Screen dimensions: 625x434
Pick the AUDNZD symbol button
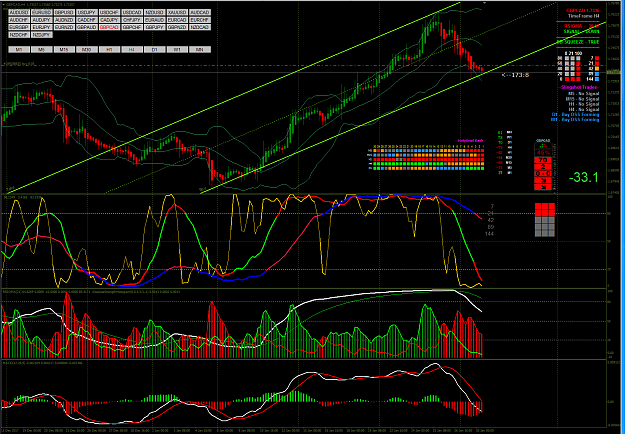[x=65, y=20]
